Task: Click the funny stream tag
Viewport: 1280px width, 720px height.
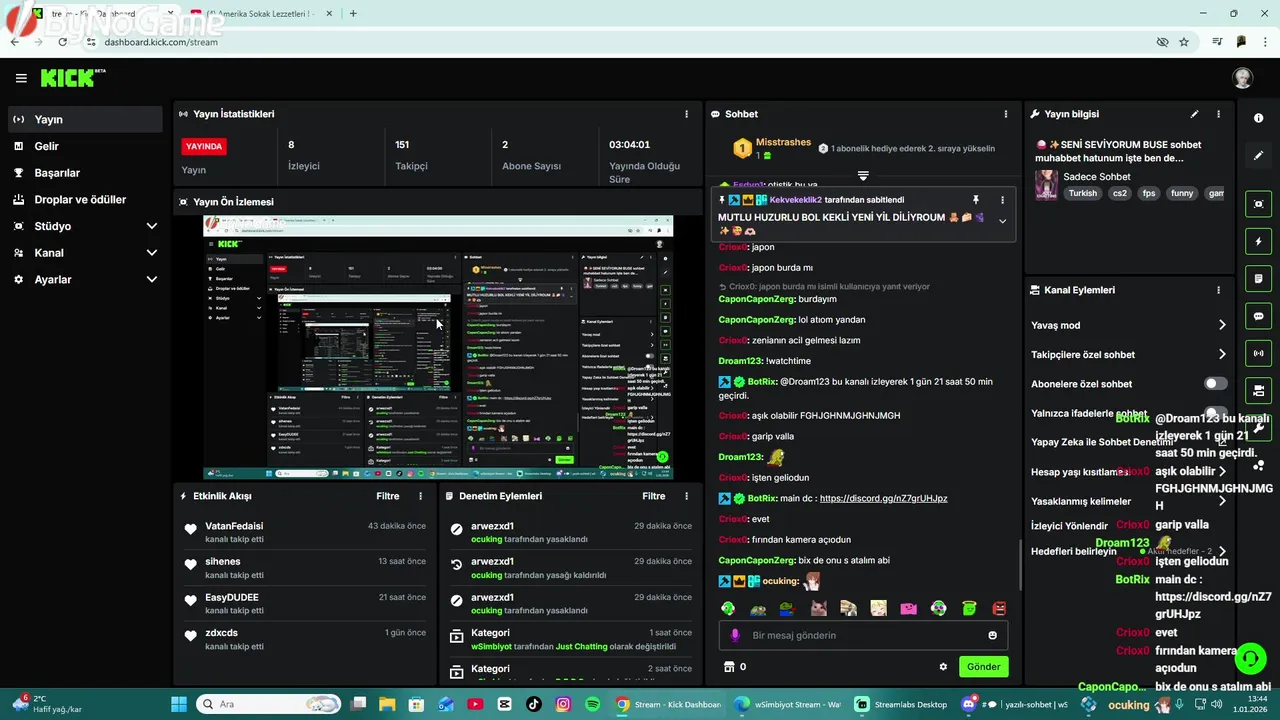Action: point(1182,193)
